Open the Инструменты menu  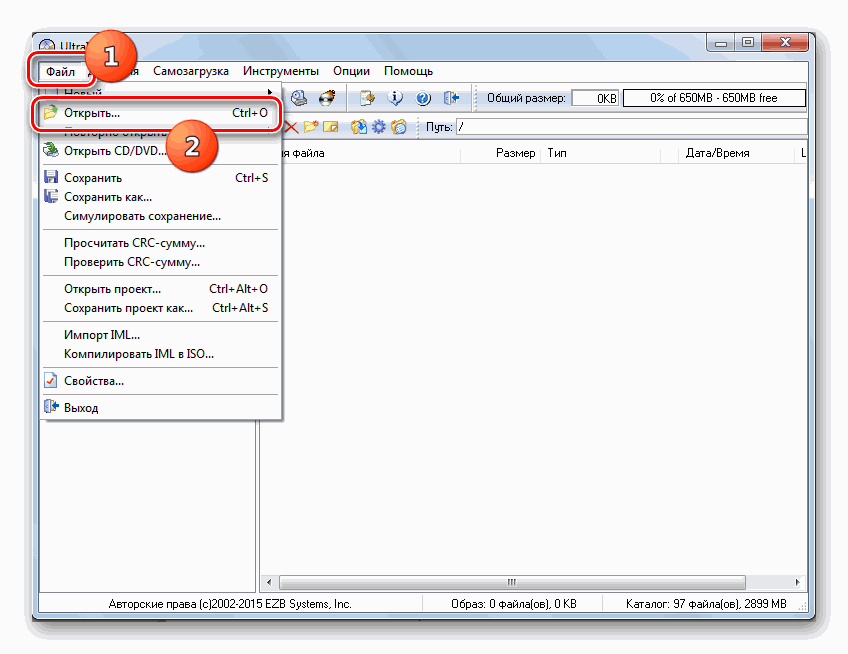click(x=281, y=71)
